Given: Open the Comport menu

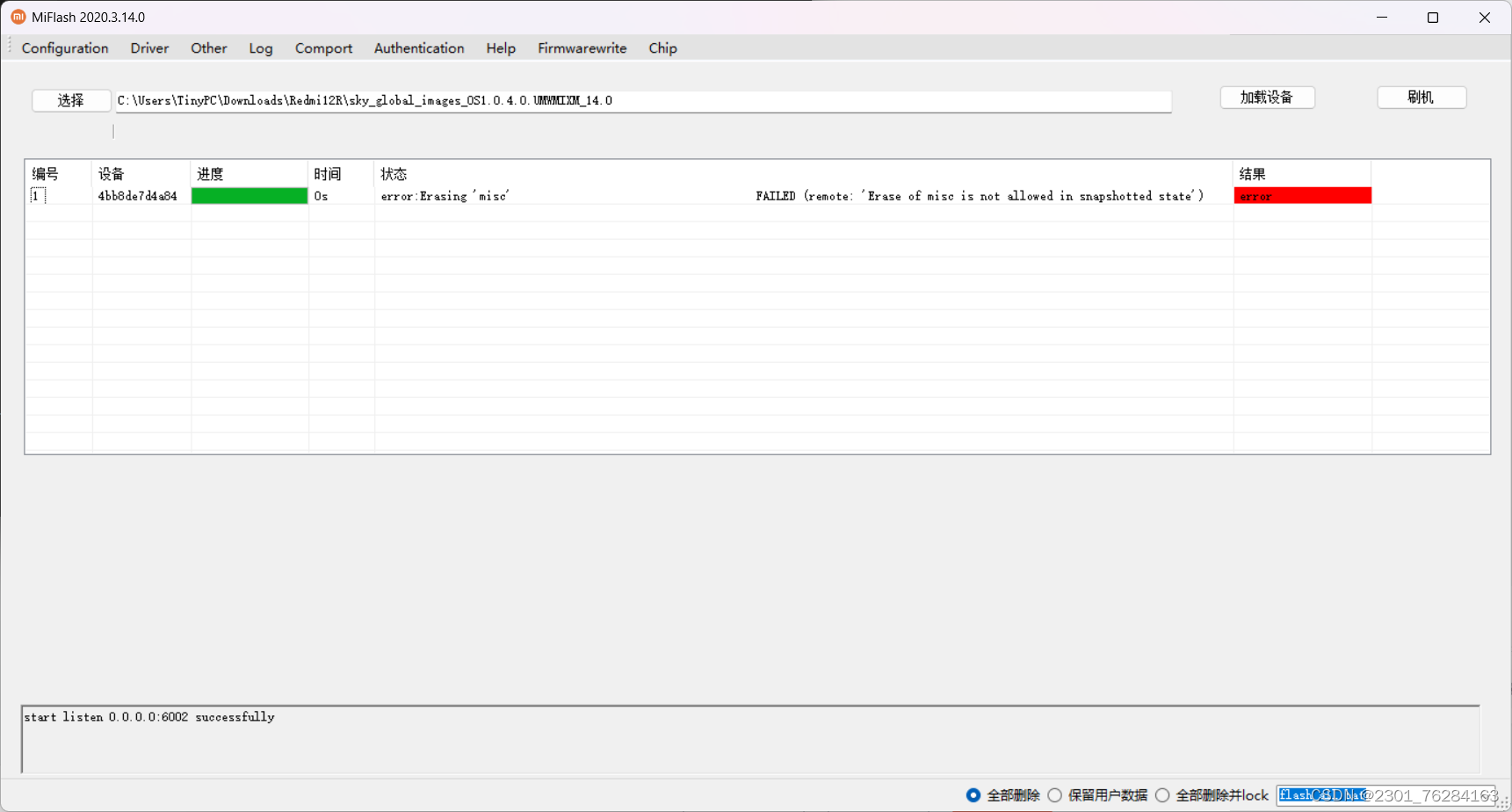Looking at the screenshot, I should (323, 48).
